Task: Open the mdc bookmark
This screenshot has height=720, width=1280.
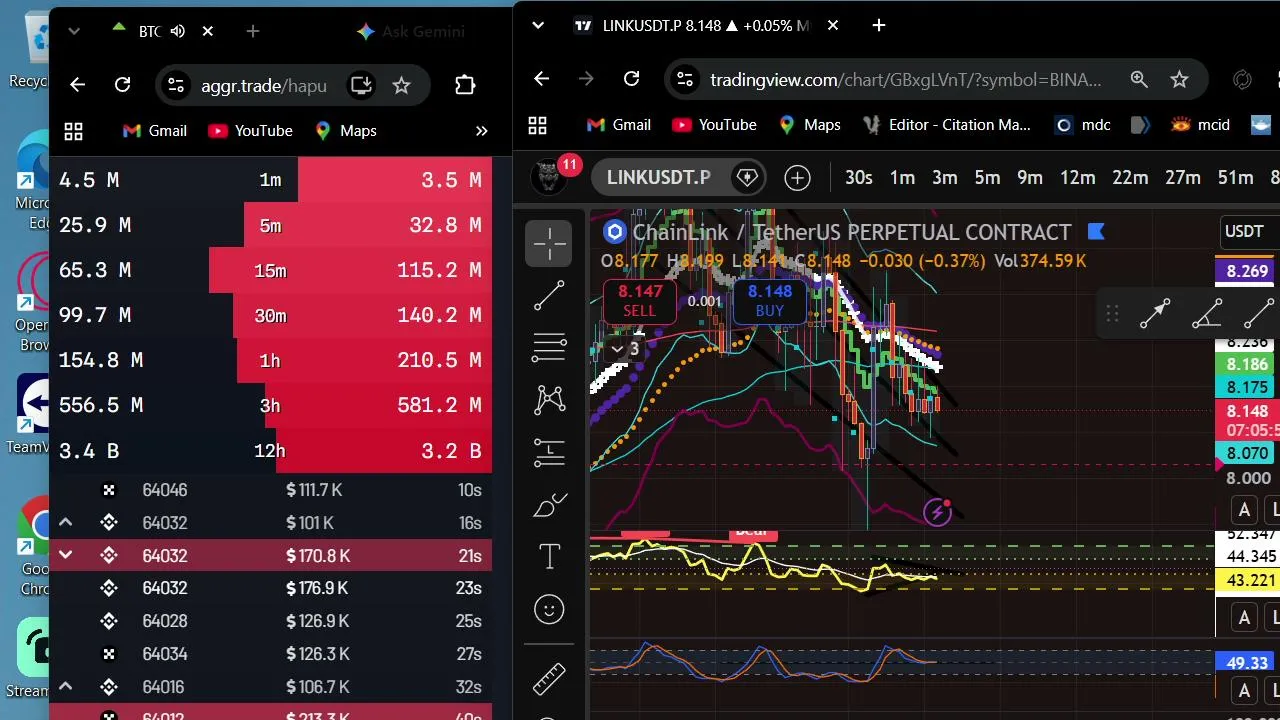Action: pyautogui.click(x=1083, y=125)
